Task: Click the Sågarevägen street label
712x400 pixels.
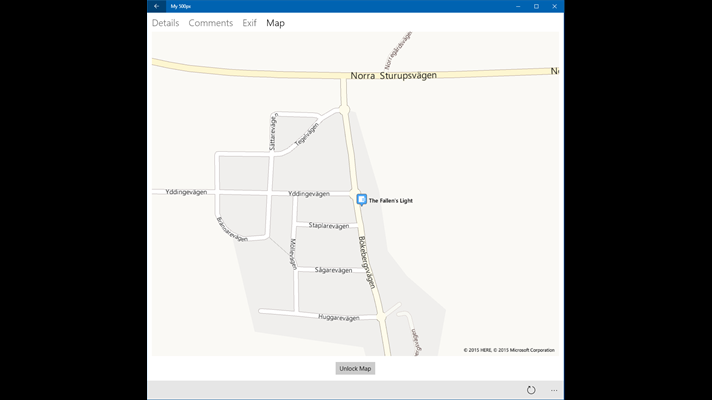Action: 333,270
